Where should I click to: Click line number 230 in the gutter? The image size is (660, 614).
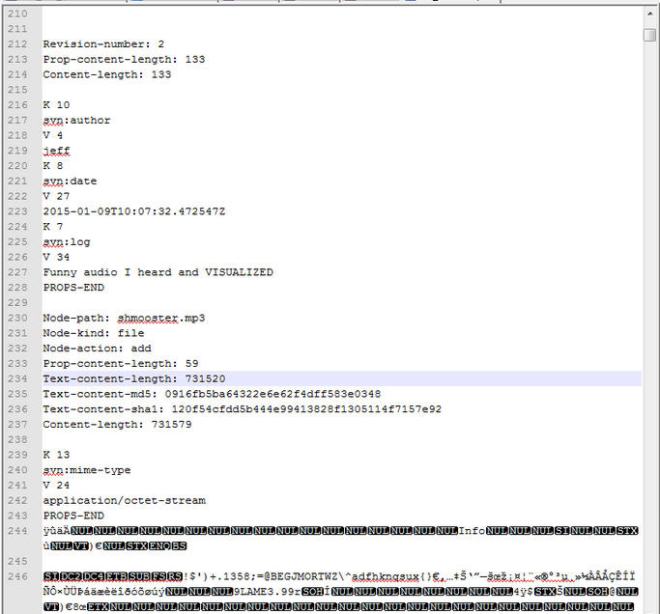[x=18, y=318]
